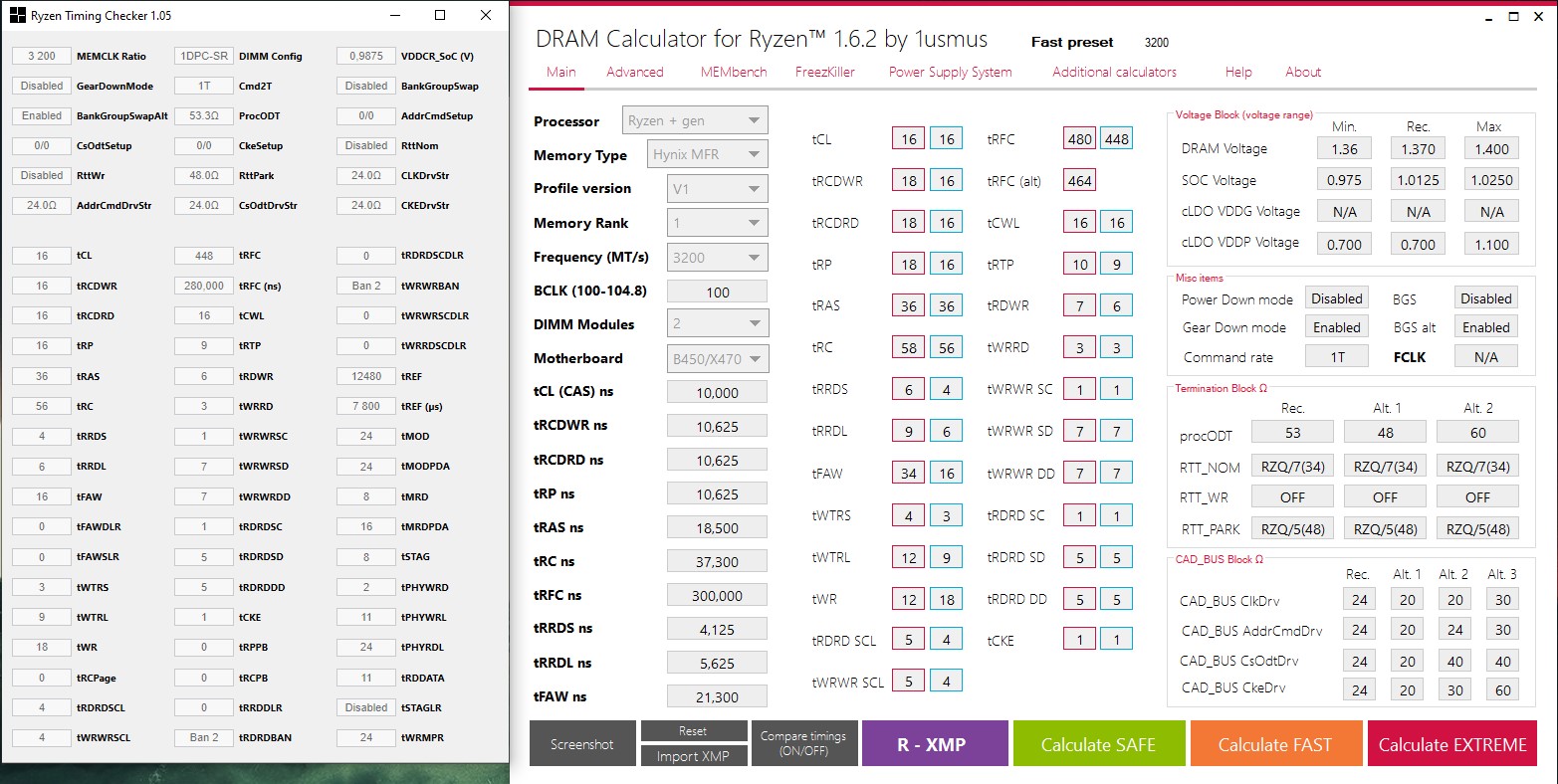Screen dimensions: 1558x784
Task: Click the Import XMP button
Action: click(693, 756)
